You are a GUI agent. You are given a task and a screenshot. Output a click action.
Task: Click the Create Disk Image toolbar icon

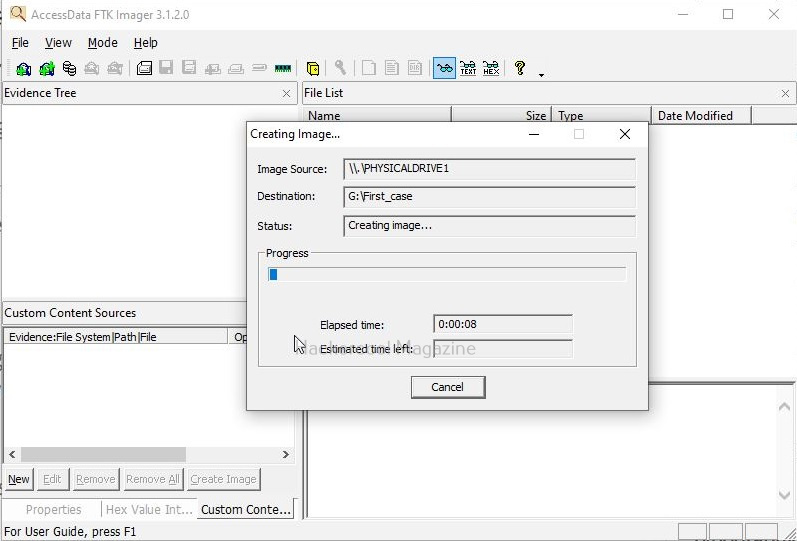[x=144, y=69]
